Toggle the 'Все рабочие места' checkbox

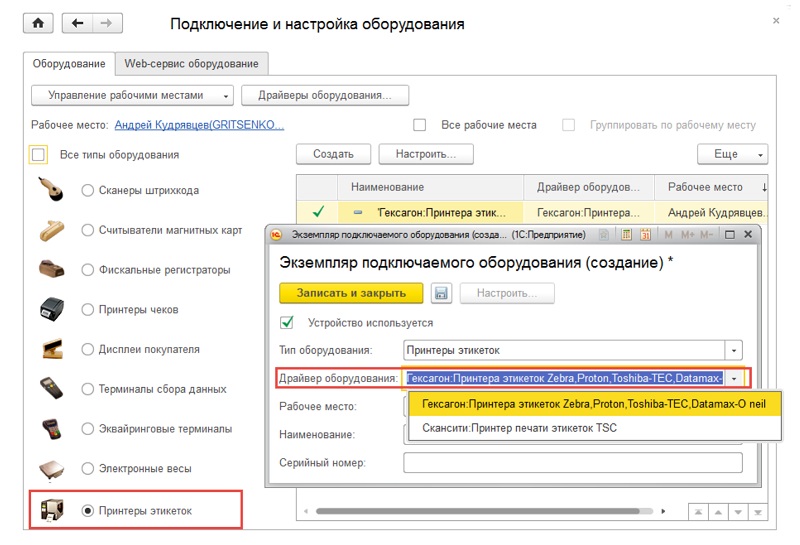[x=420, y=125]
